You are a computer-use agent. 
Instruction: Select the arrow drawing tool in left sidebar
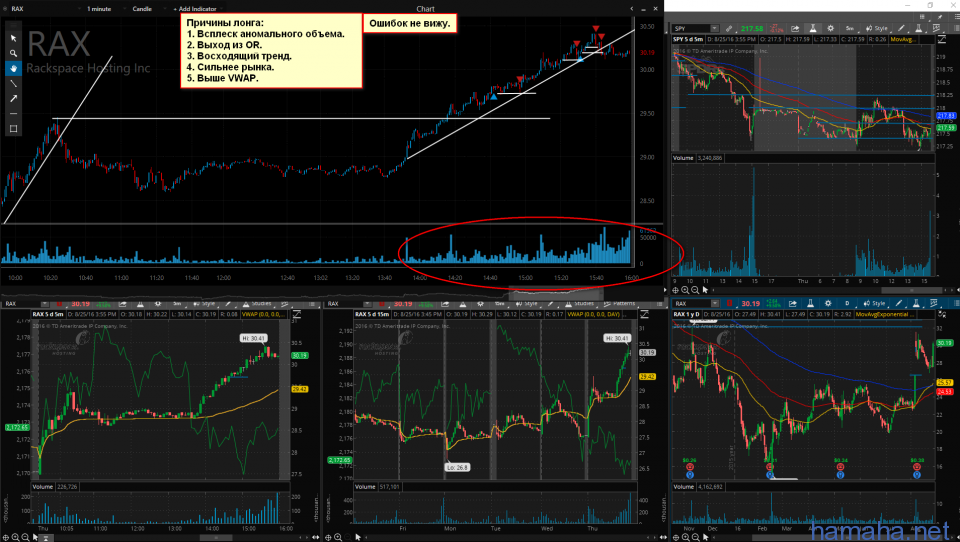13,99
